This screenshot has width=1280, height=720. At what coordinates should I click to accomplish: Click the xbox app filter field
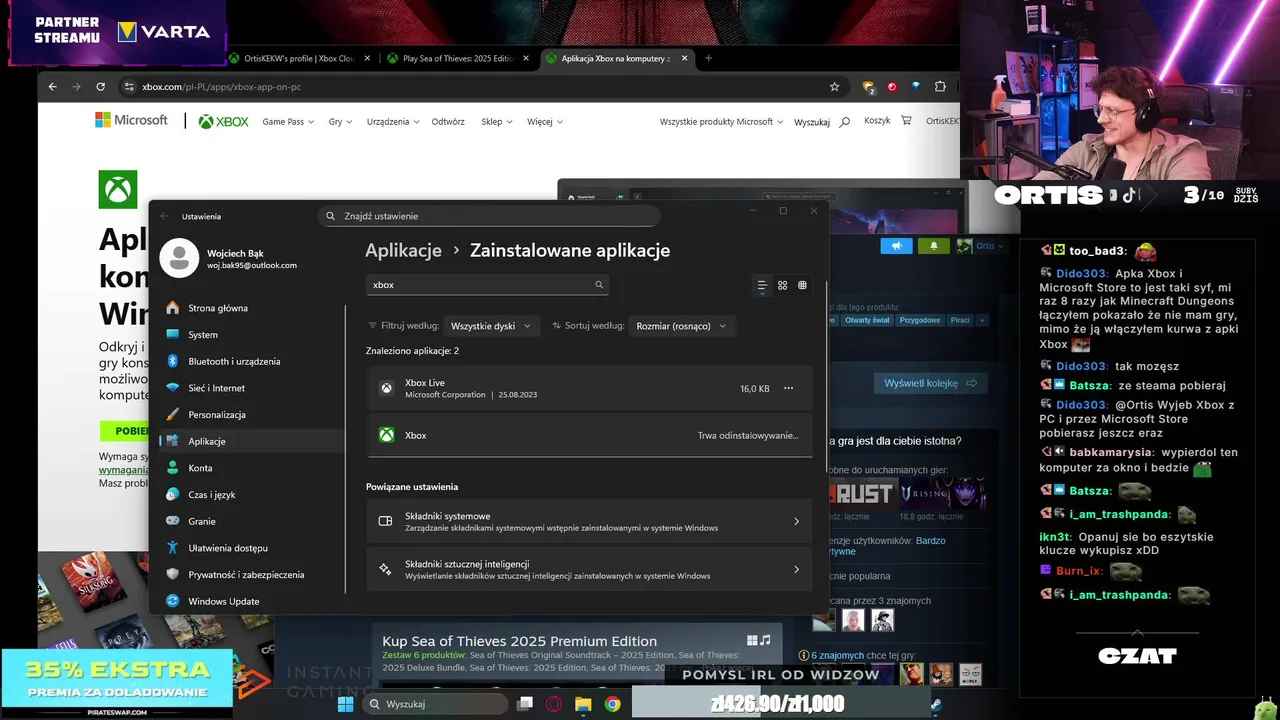pyautogui.click(x=487, y=285)
